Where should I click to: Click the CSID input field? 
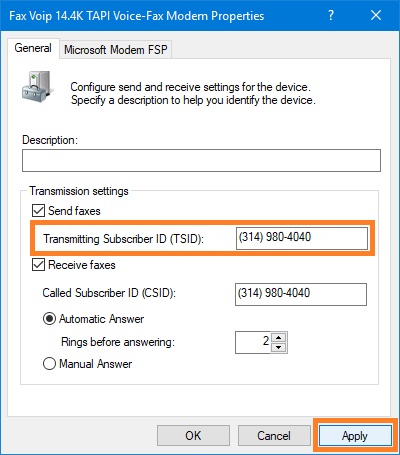coord(301,294)
